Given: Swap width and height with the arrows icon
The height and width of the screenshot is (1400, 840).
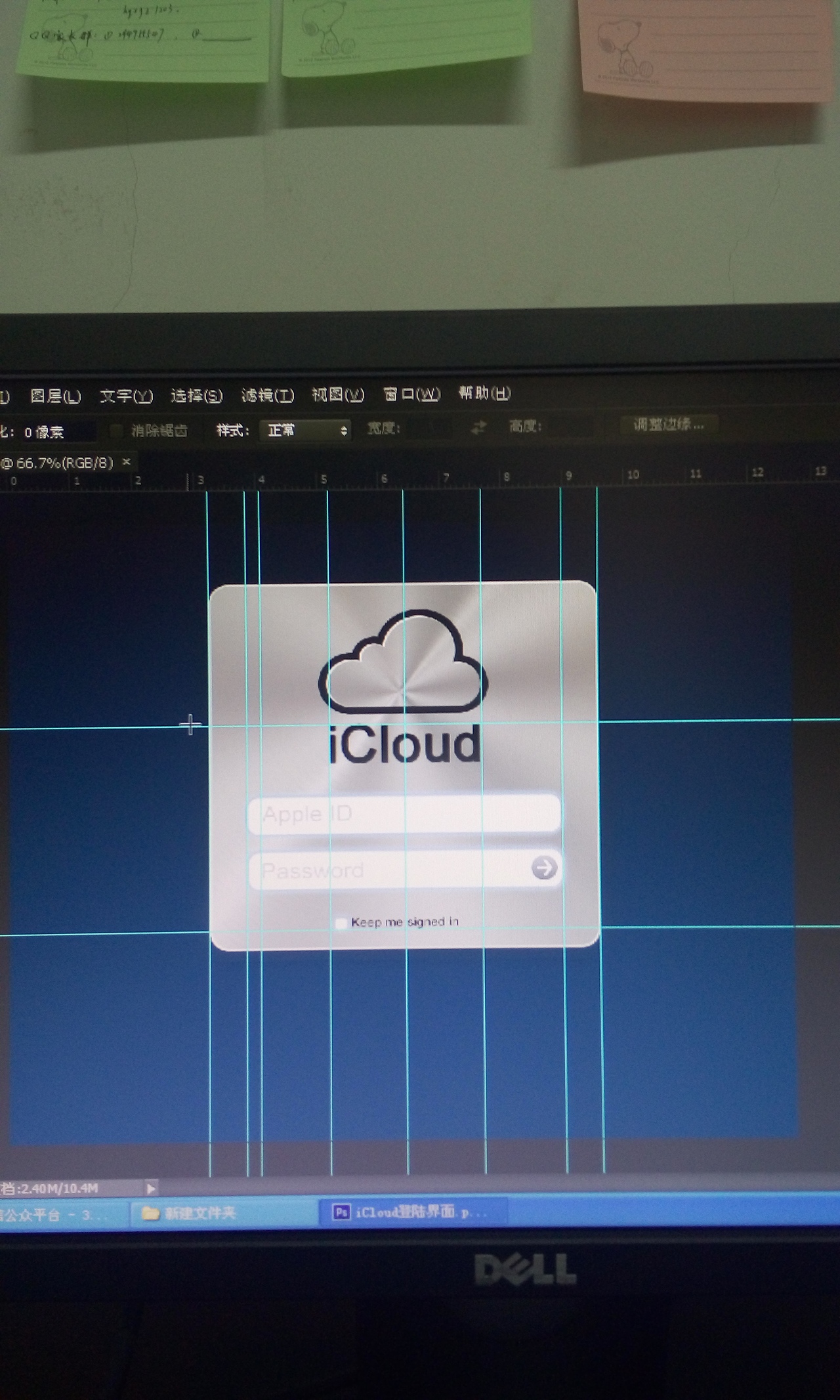Looking at the screenshot, I should 479,427.
